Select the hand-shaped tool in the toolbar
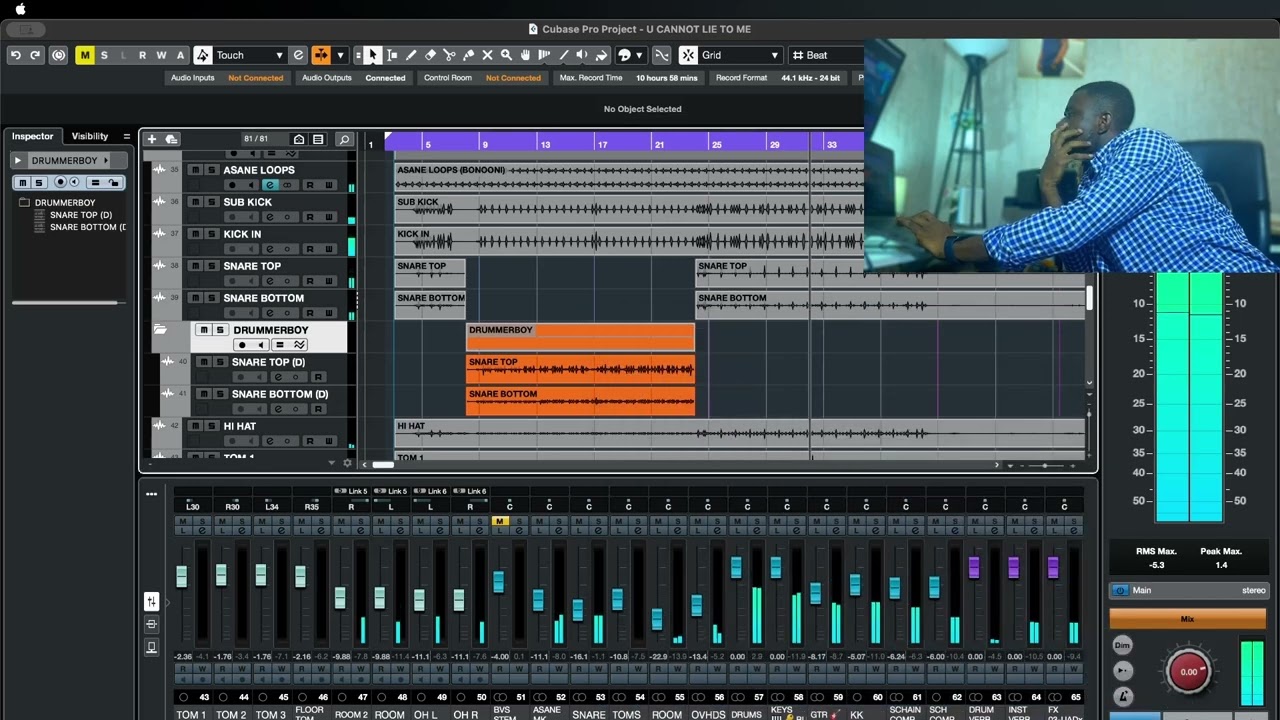This screenshot has width=1280, height=720. [x=525, y=55]
